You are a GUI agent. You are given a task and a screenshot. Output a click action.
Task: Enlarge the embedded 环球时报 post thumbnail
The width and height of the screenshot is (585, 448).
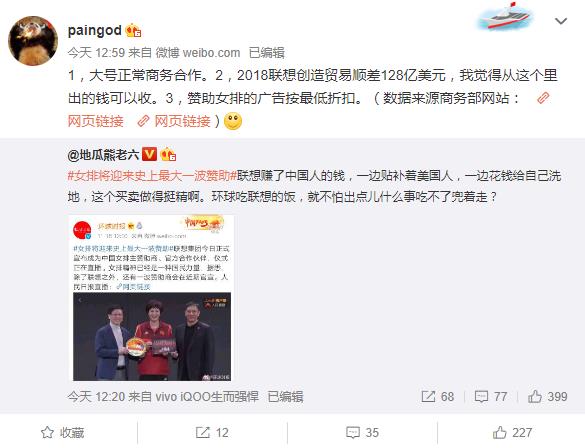[x=152, y=298]
